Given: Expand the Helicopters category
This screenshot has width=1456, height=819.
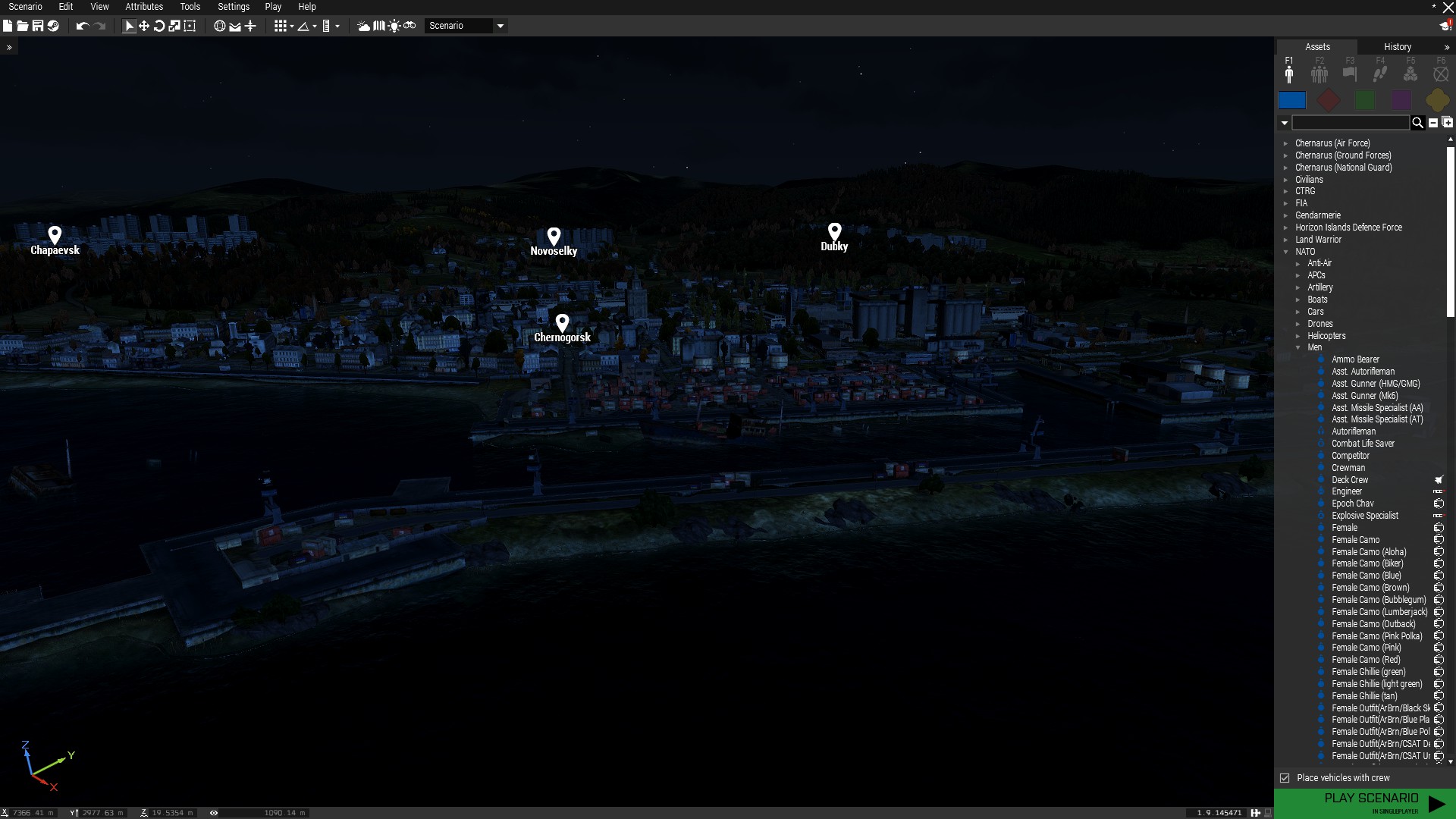Looking at the screenshot, I should [1298, 336].
